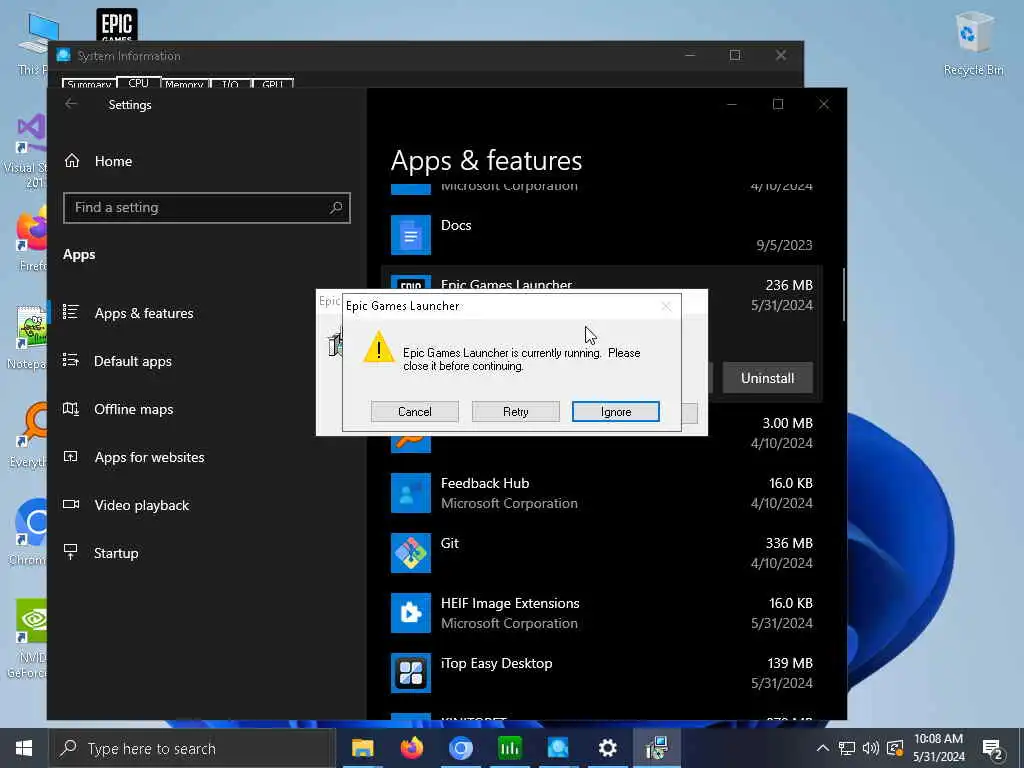Click the HEIF Image Extensions entry name

pos(510,603)
